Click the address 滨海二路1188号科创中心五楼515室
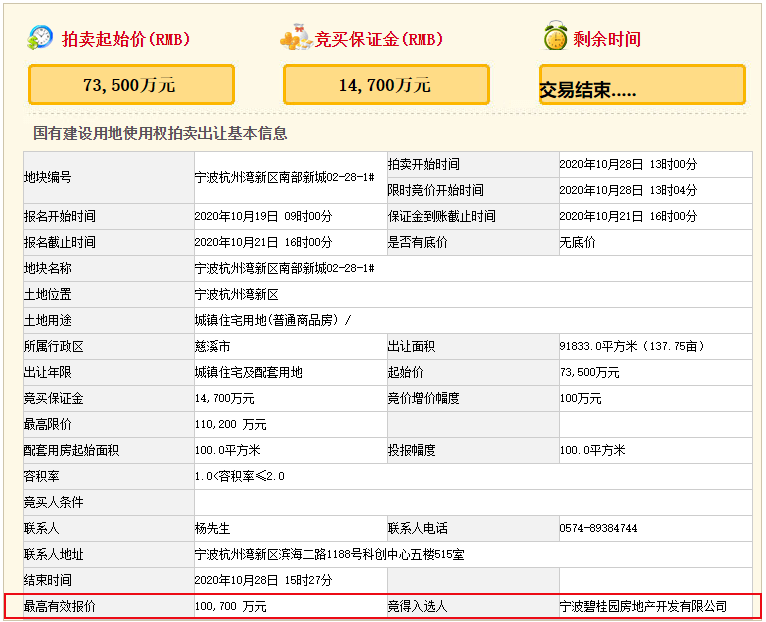 (371, 555)
